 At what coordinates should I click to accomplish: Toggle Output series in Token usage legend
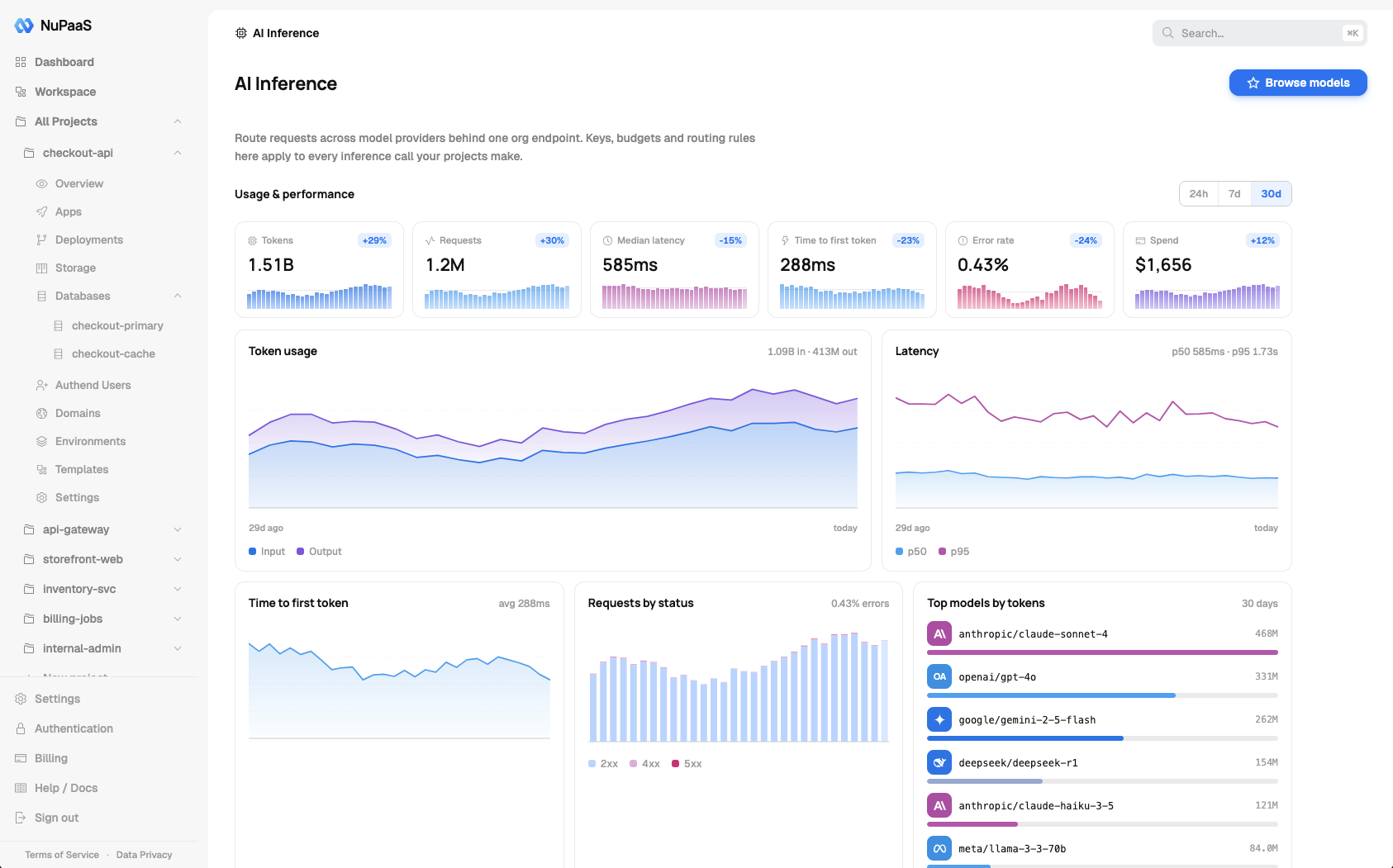point(319,552)
